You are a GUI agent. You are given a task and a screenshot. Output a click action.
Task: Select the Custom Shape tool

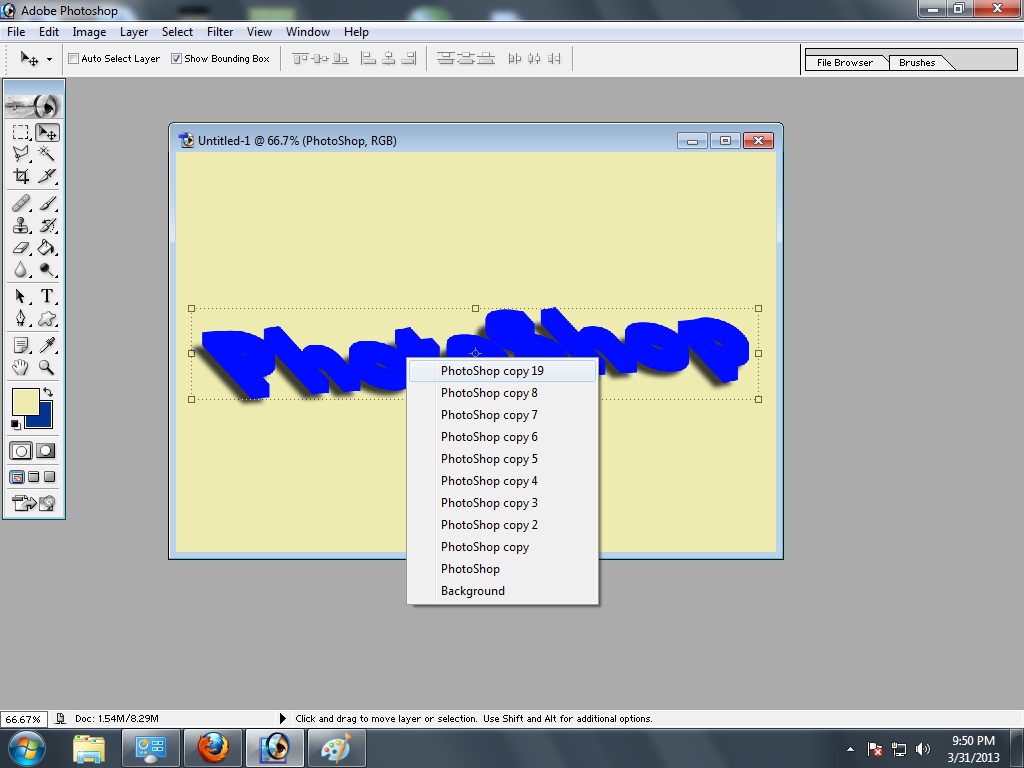(x=47, y=319)
